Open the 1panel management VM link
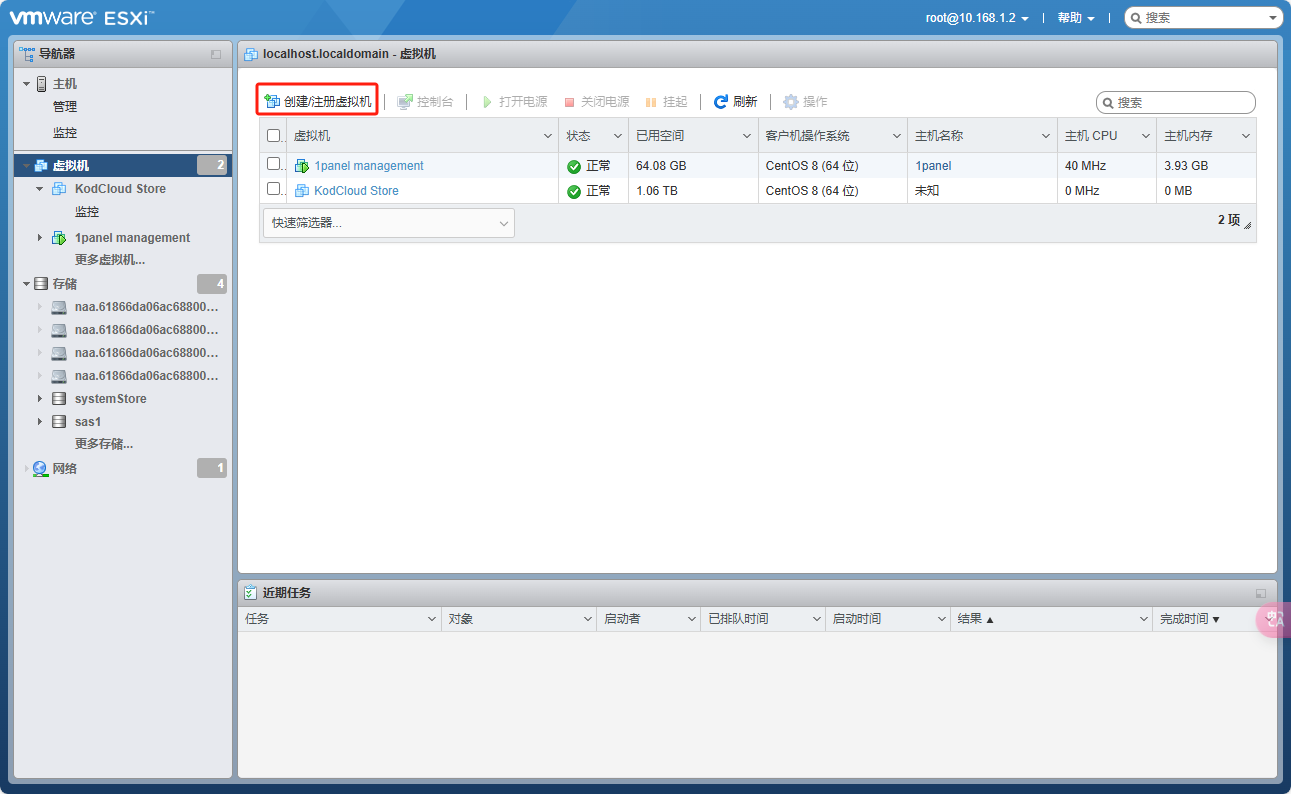 tap(369, 166)
